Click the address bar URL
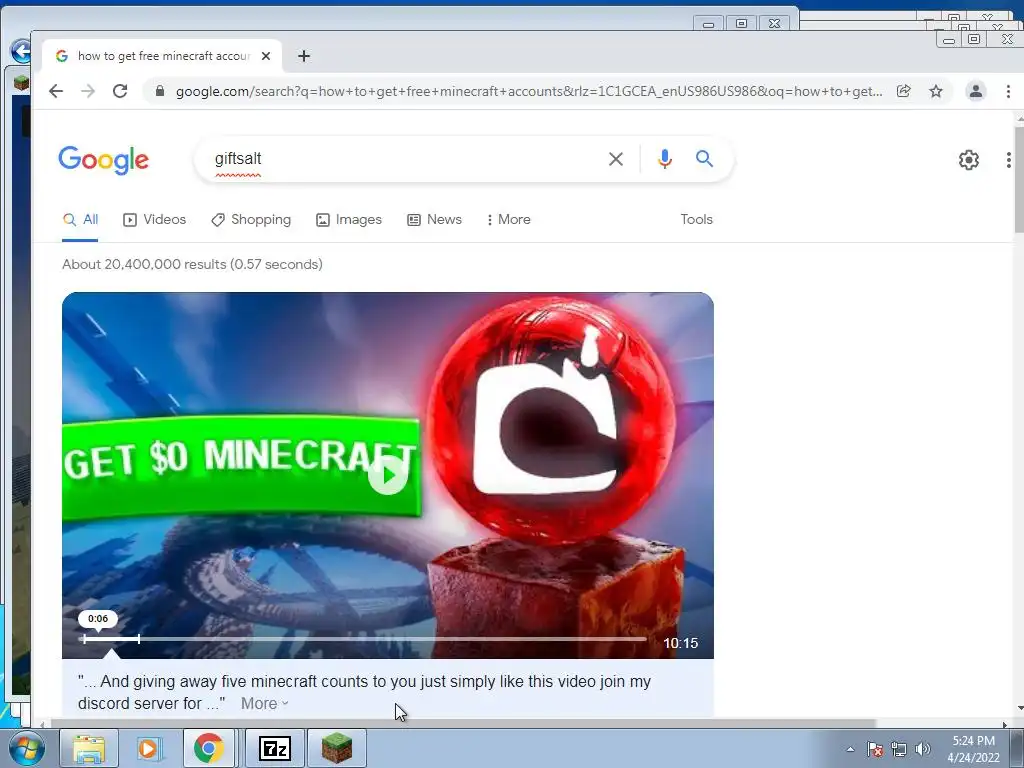1024x768 pixels. point(529,91)
